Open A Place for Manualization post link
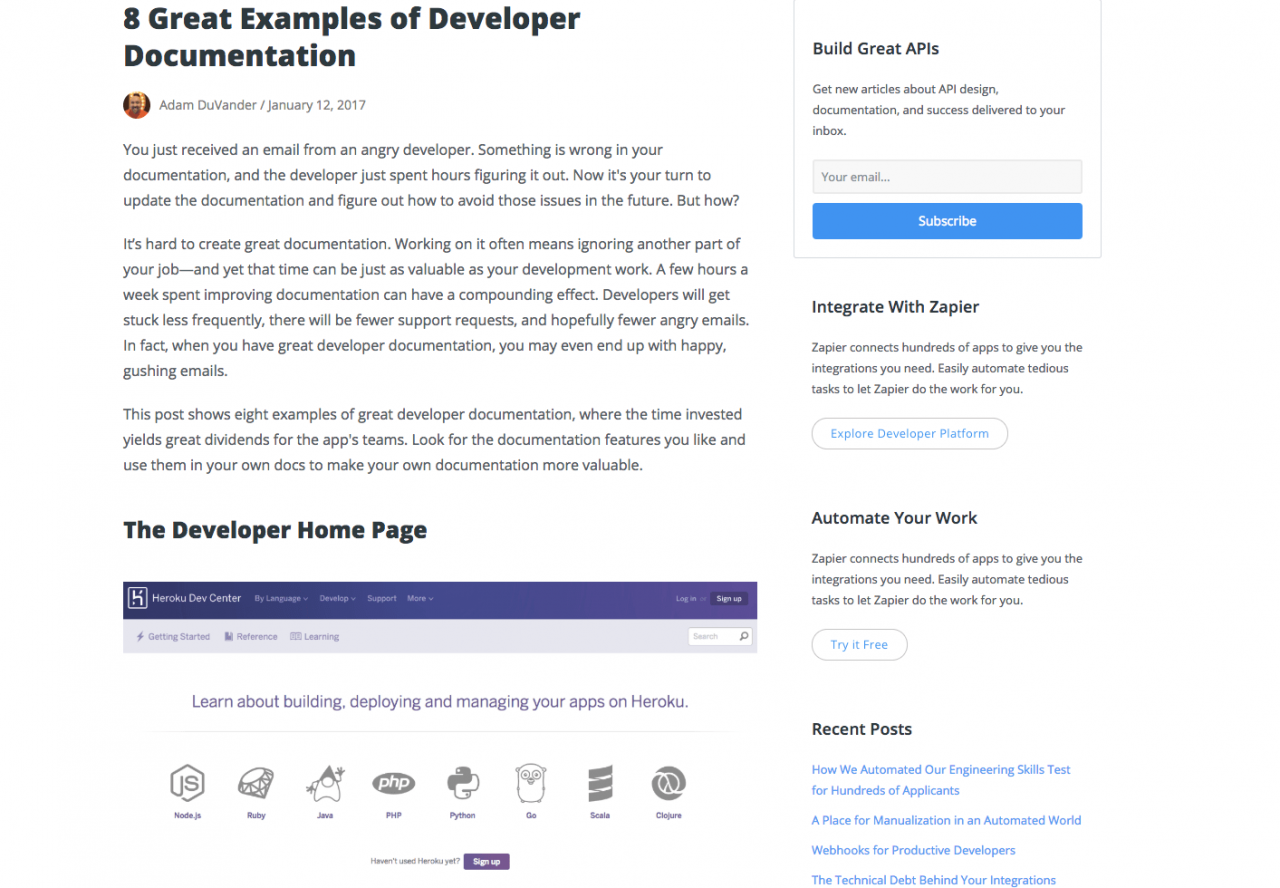This screenshot has width=1280, height=888. (946, 820)
